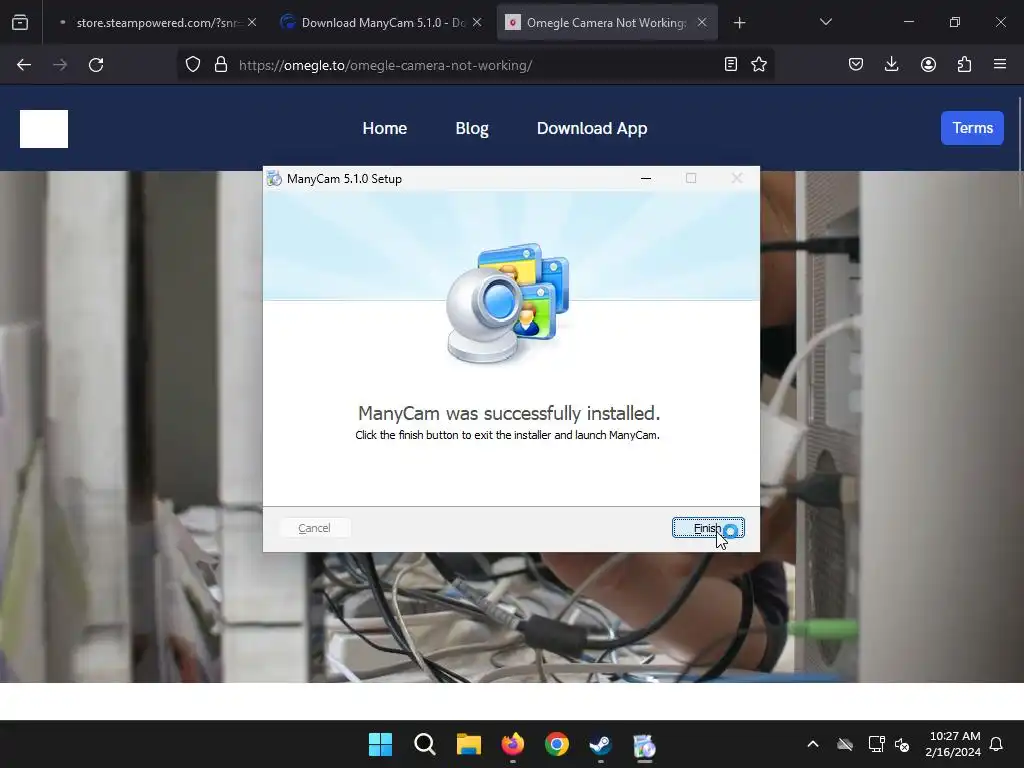Switch to the Download ManyCam 5.1.0 tab
This screenshot has height=768, width=1024.
click(382, 23)
